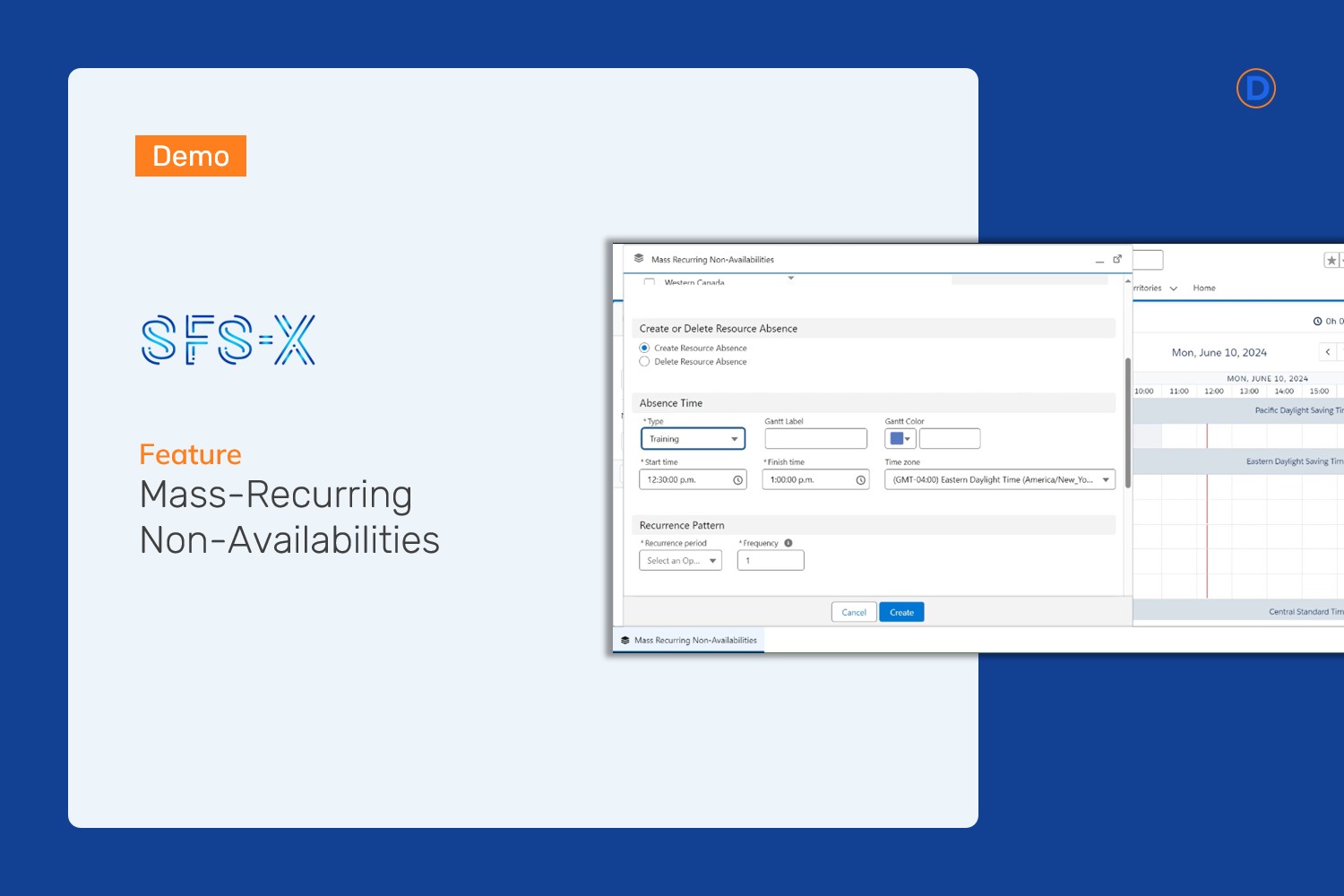1344x896 pixels.
Task: Open the Home navigation tab
Action: click(1204, 289)
